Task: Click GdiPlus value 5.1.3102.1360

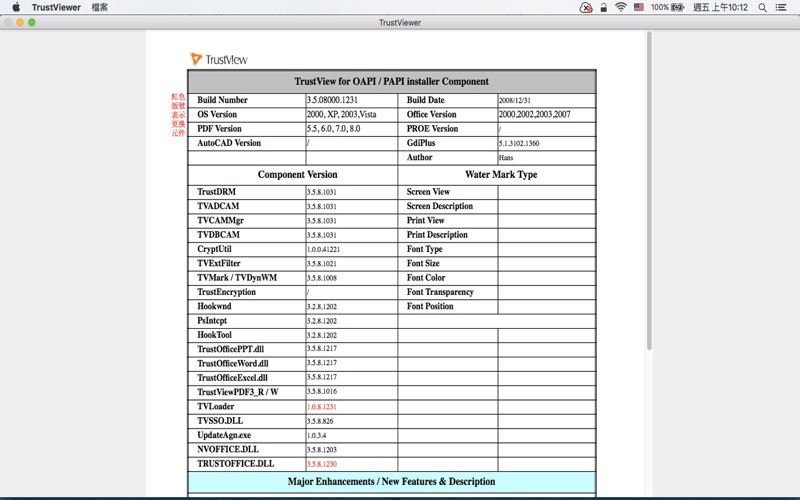Action: click(519, 143)
